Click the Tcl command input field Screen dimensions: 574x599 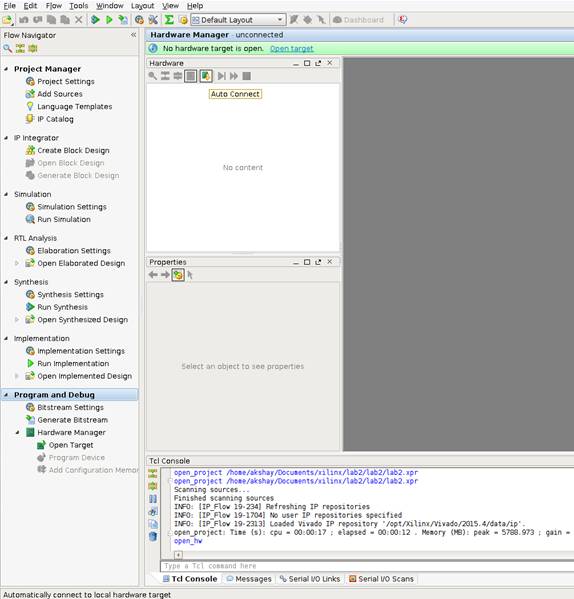click(367, 566)
